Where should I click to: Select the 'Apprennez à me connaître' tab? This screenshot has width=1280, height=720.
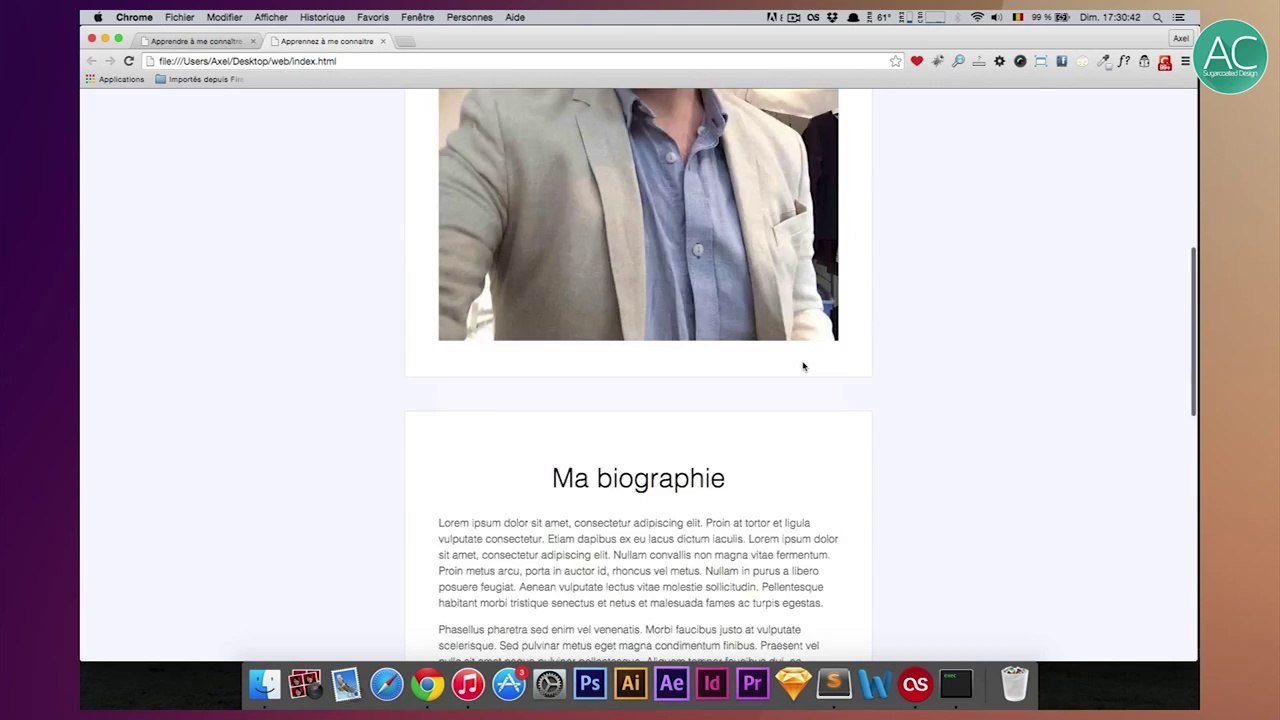point(327,41)
